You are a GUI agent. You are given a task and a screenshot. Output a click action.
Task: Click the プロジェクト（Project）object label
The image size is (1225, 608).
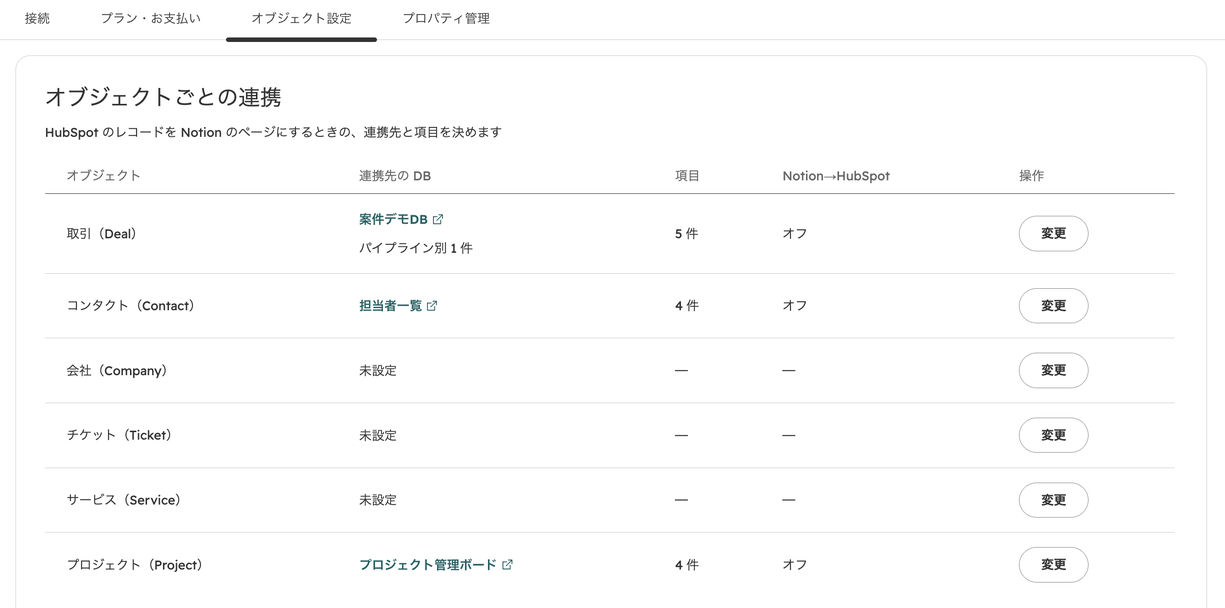pyautogui.click(x=134, y=565)
